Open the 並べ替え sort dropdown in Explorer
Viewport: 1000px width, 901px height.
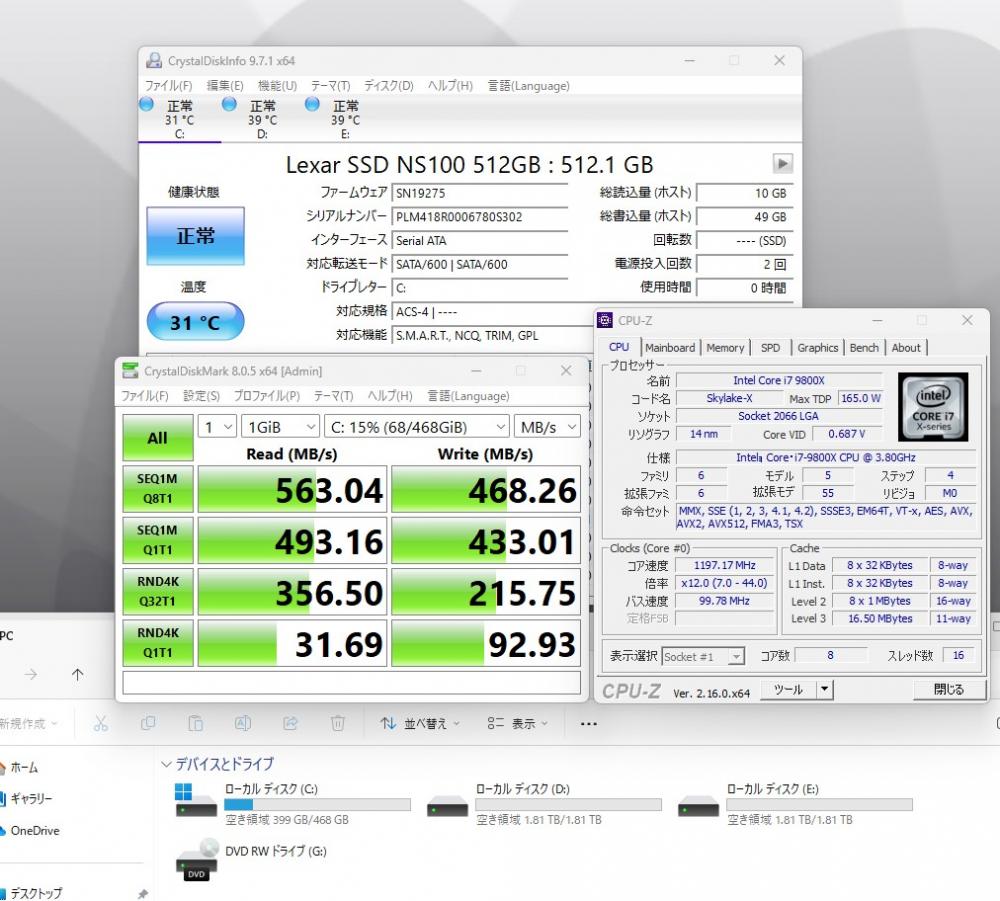pos(420,723)
